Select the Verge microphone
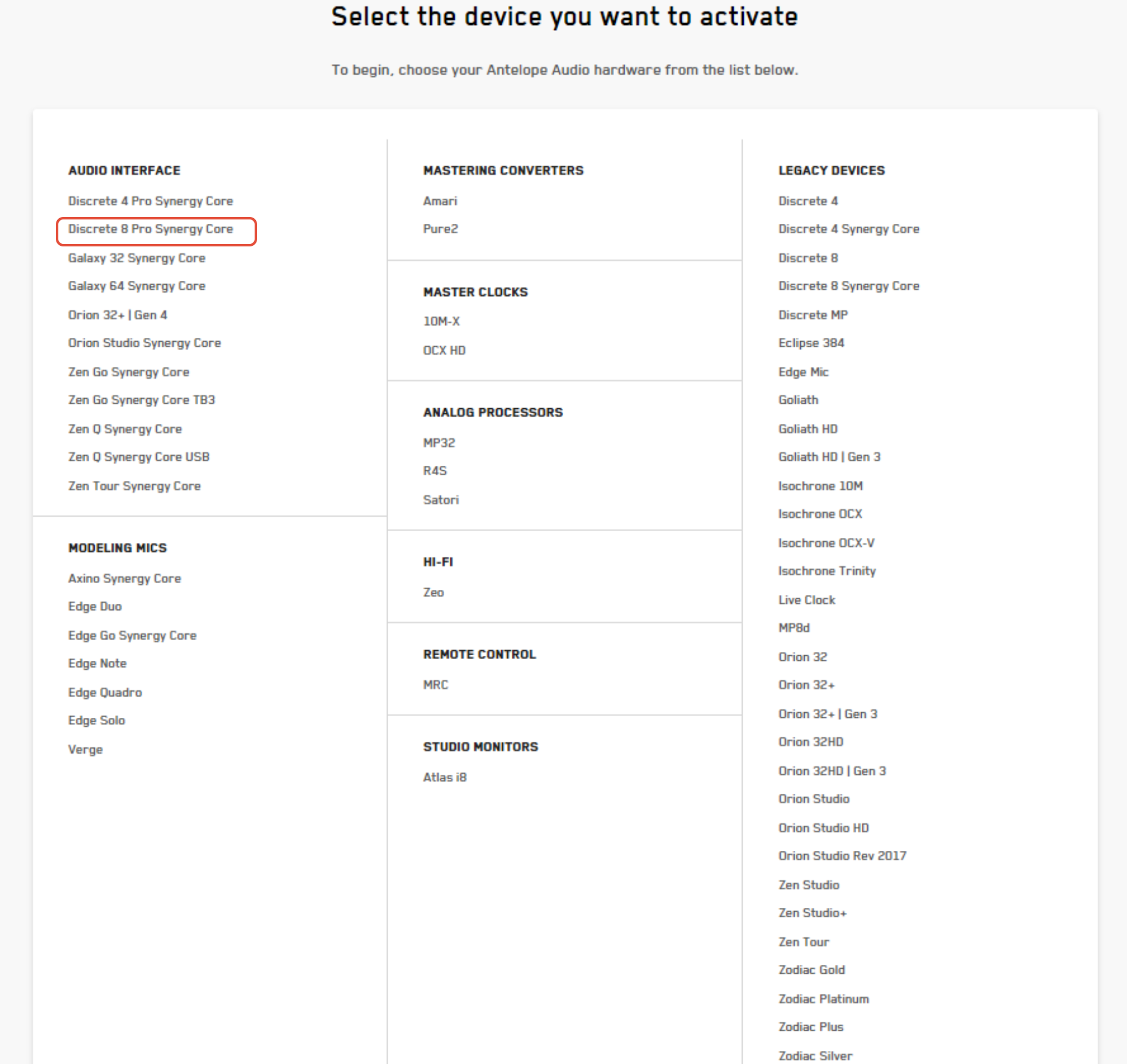Viewport: 1127px width, 1064px height. click(86, 750)
